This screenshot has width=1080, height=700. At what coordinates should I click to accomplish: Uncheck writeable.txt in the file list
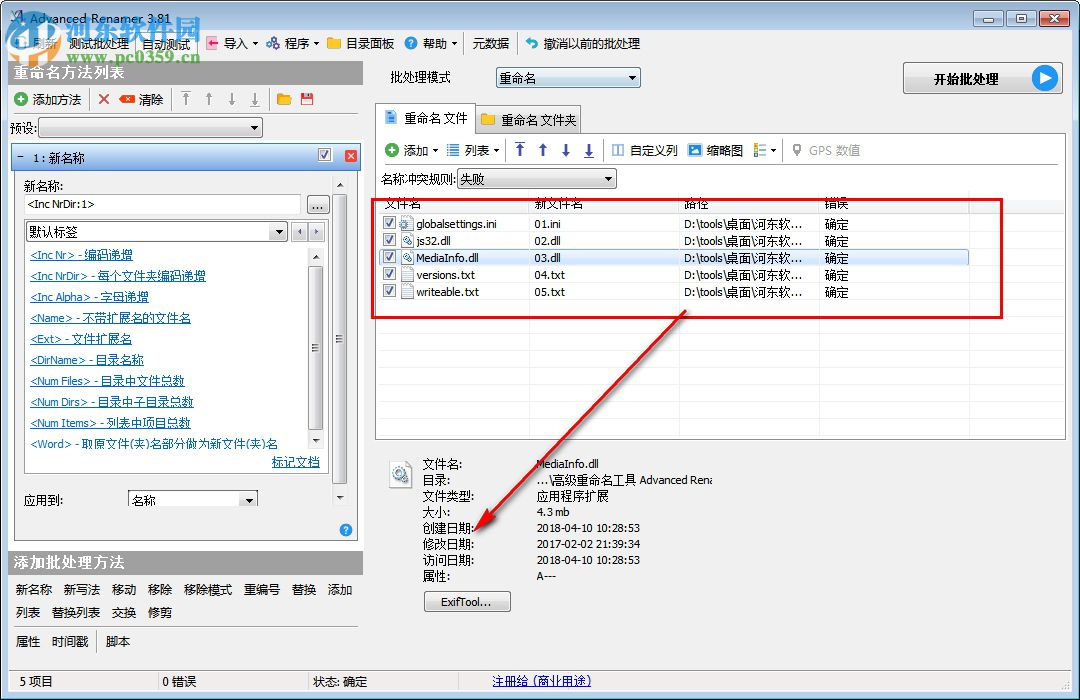(x=390, y=292)
